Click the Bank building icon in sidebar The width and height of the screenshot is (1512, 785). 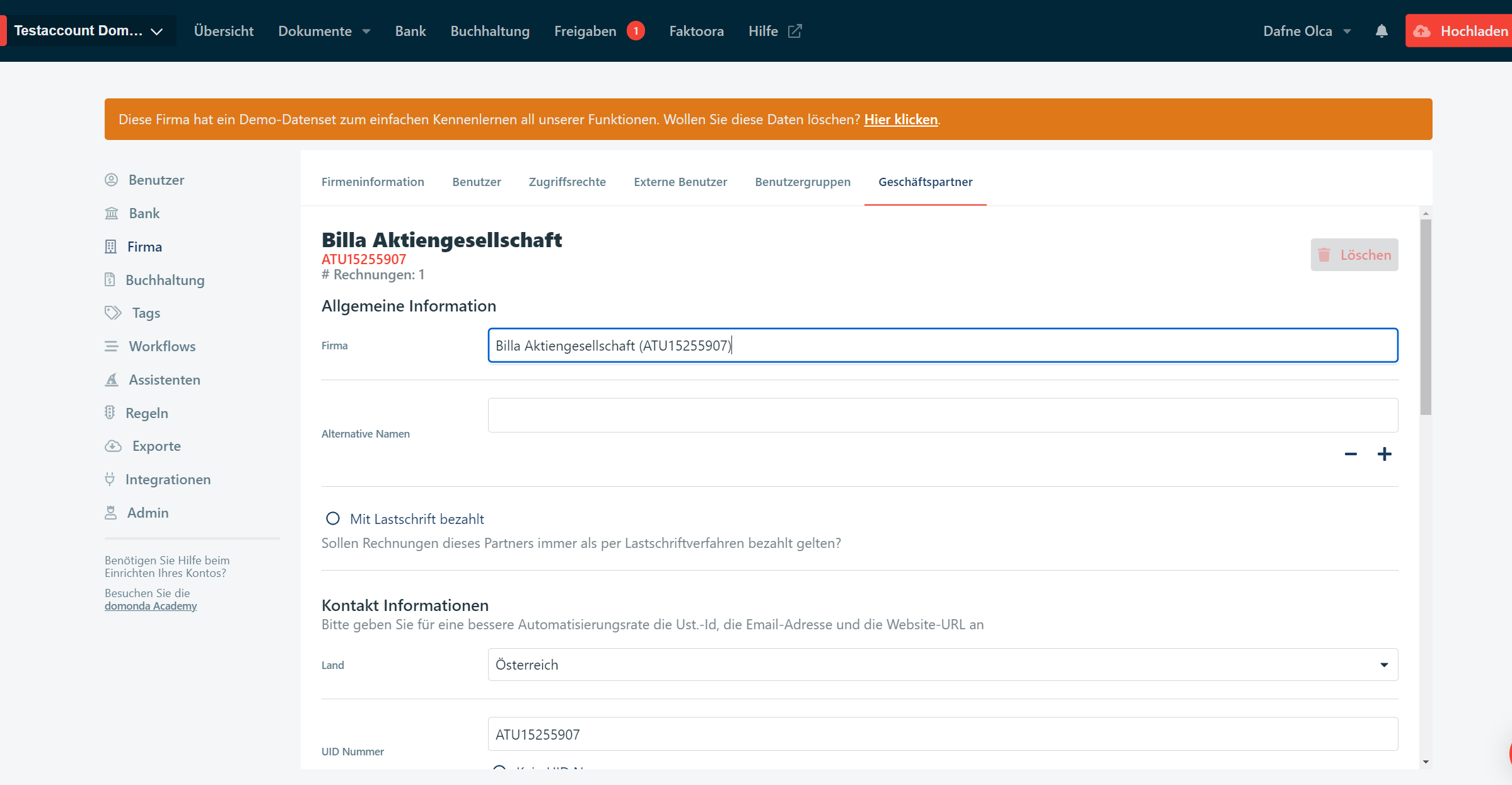tap(112, 213)
